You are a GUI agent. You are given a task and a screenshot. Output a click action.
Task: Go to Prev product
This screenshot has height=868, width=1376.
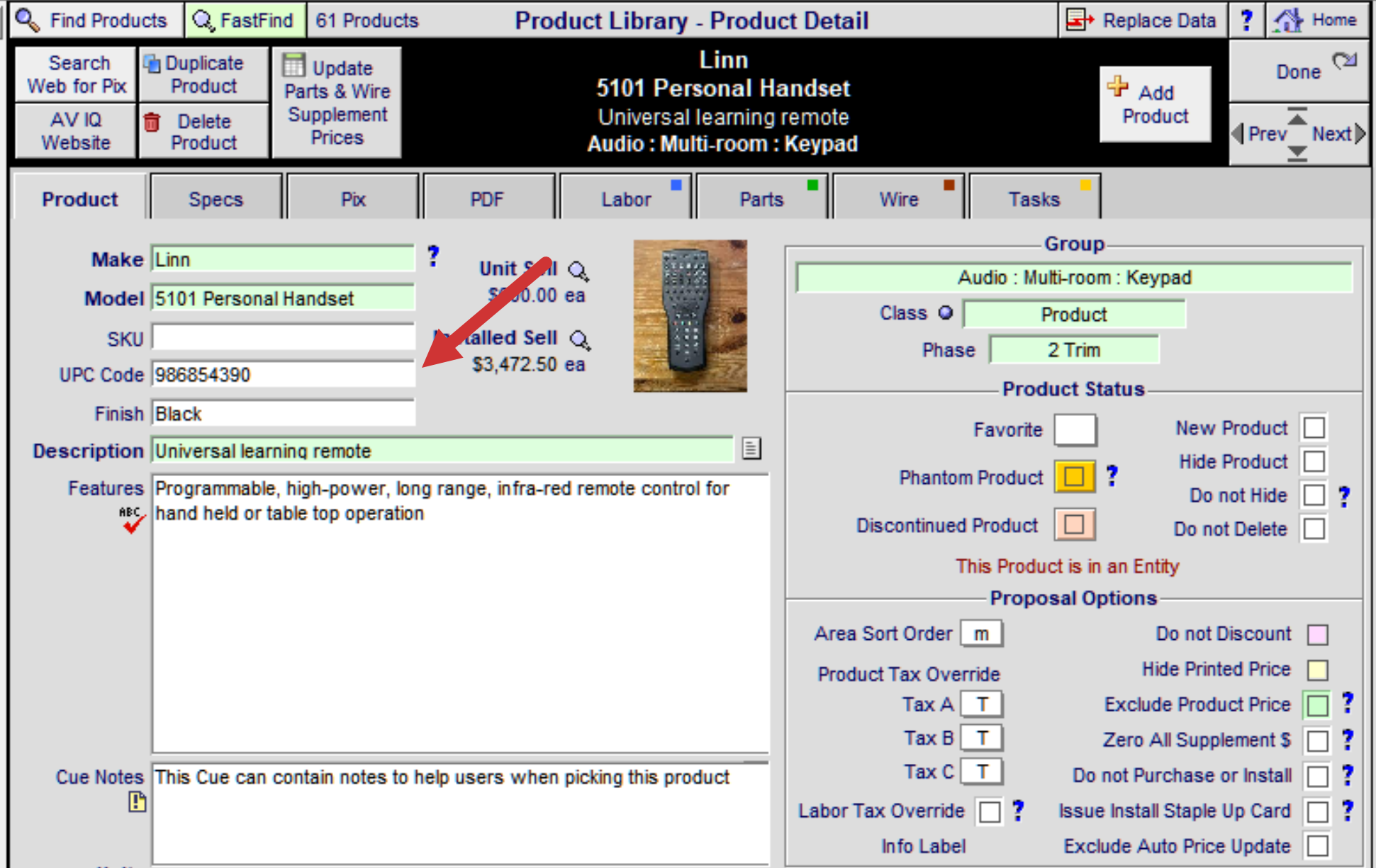click(1258, 133)
